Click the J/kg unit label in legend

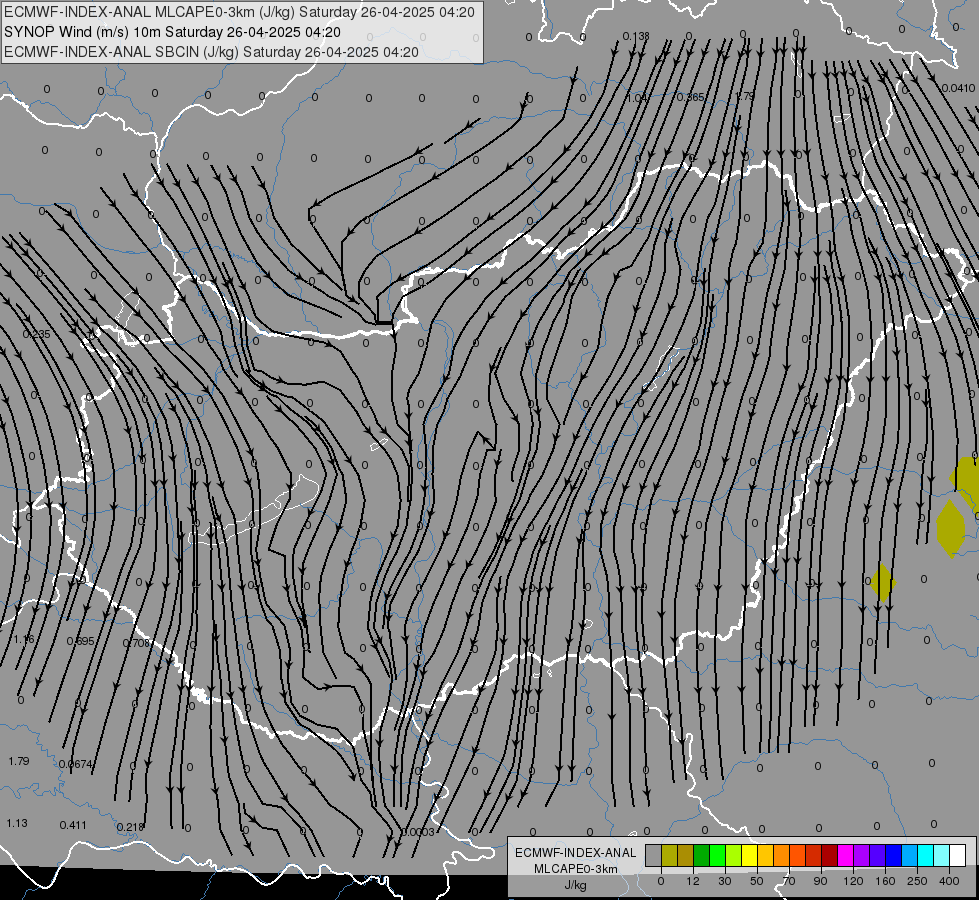pos(576,885)
